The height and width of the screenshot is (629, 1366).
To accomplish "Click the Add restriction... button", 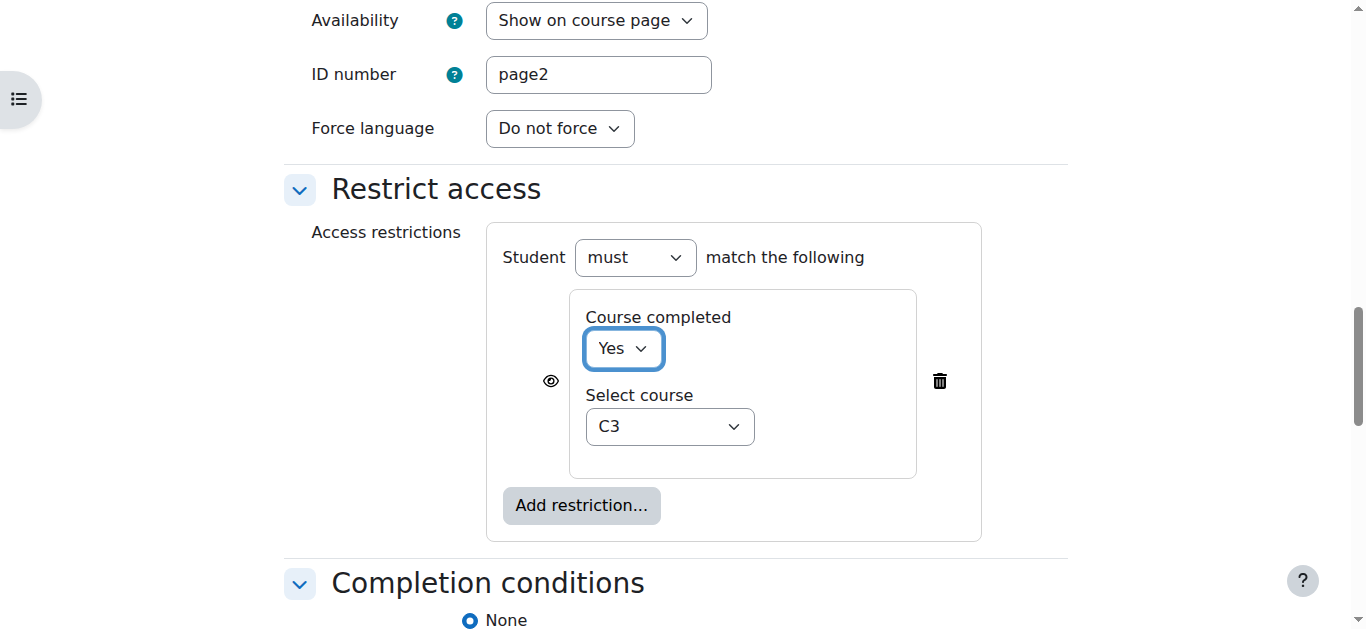I will [x=582, y=506].
